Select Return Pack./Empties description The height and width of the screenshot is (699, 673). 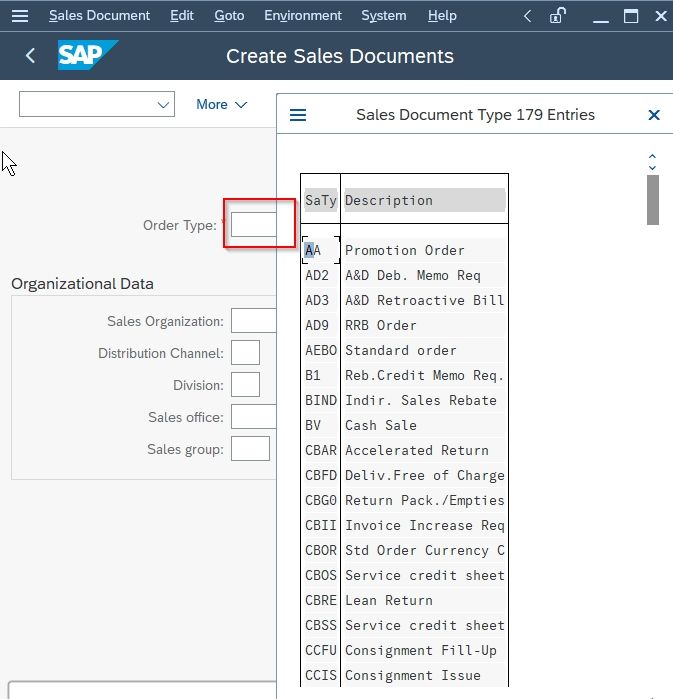click(425, 500)
